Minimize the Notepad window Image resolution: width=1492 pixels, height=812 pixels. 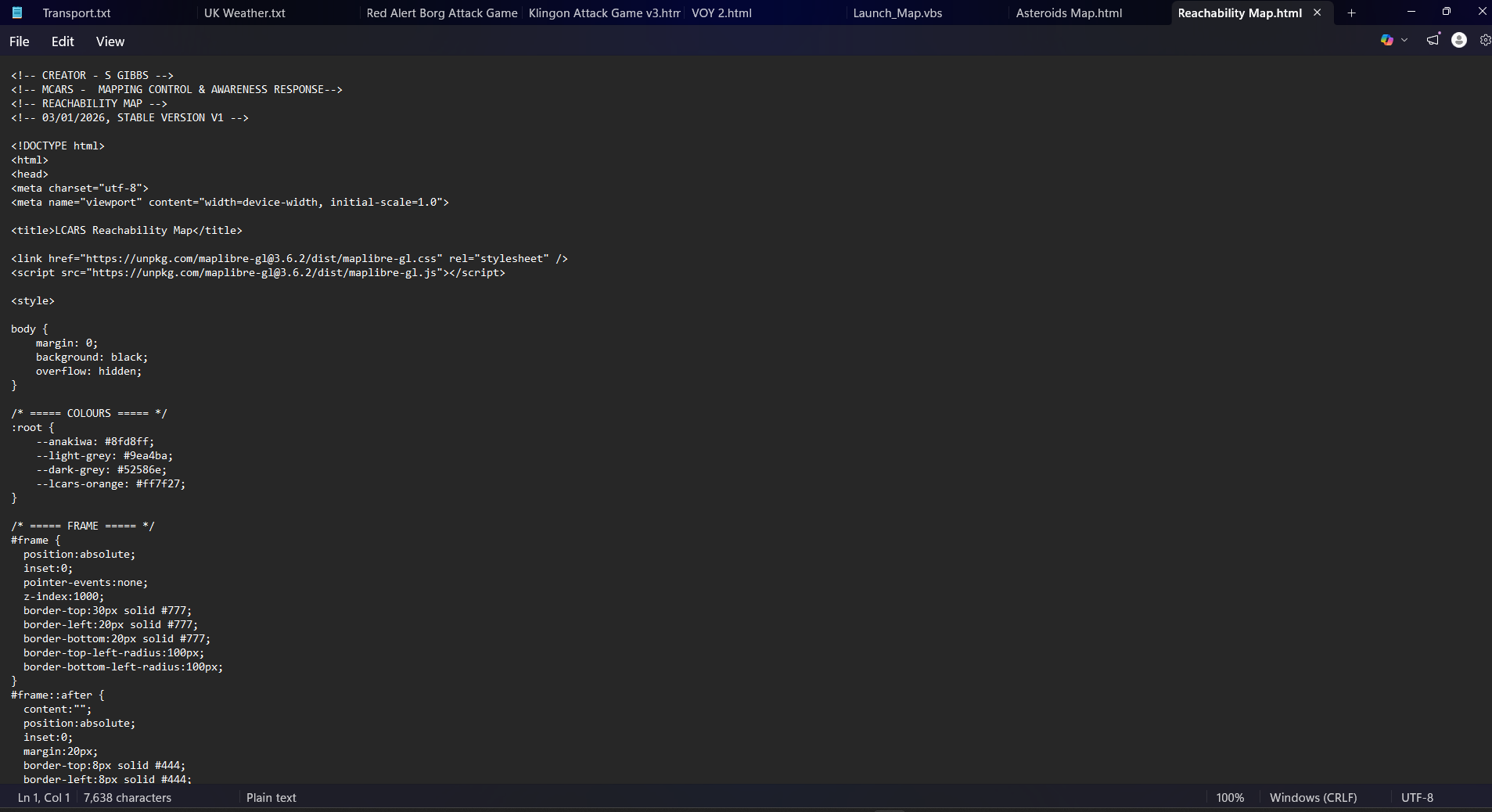(x=1411, y=12)
